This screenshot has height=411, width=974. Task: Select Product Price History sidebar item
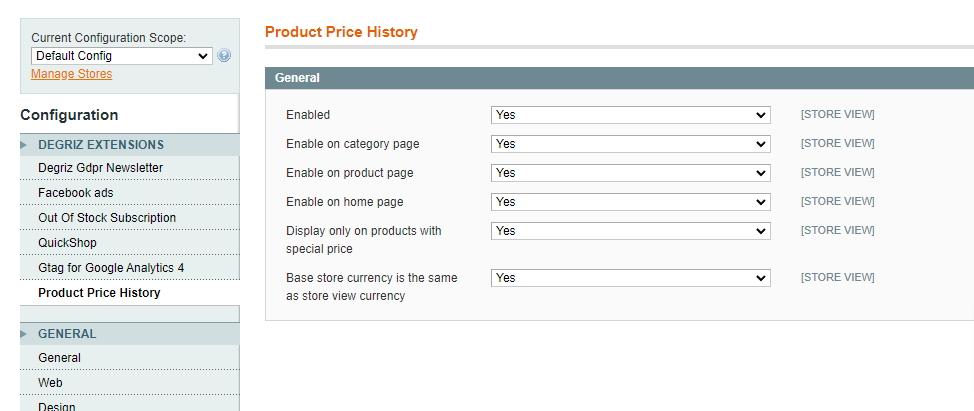pyautogui.click(x=99, y=293)
